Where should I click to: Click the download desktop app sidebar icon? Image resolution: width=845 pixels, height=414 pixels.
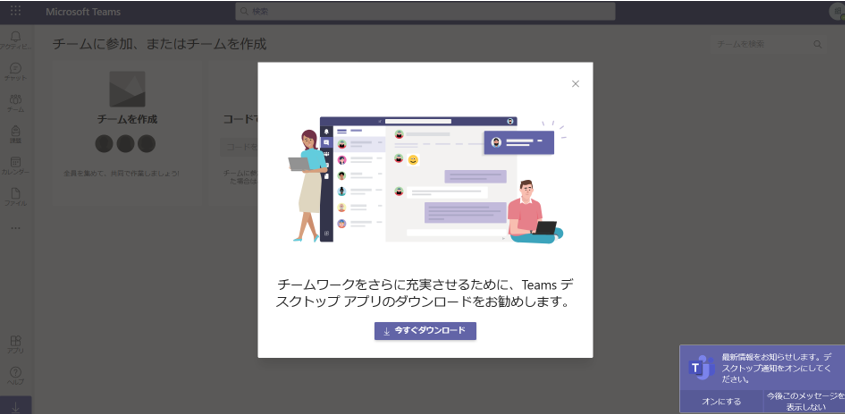(16, 407)
